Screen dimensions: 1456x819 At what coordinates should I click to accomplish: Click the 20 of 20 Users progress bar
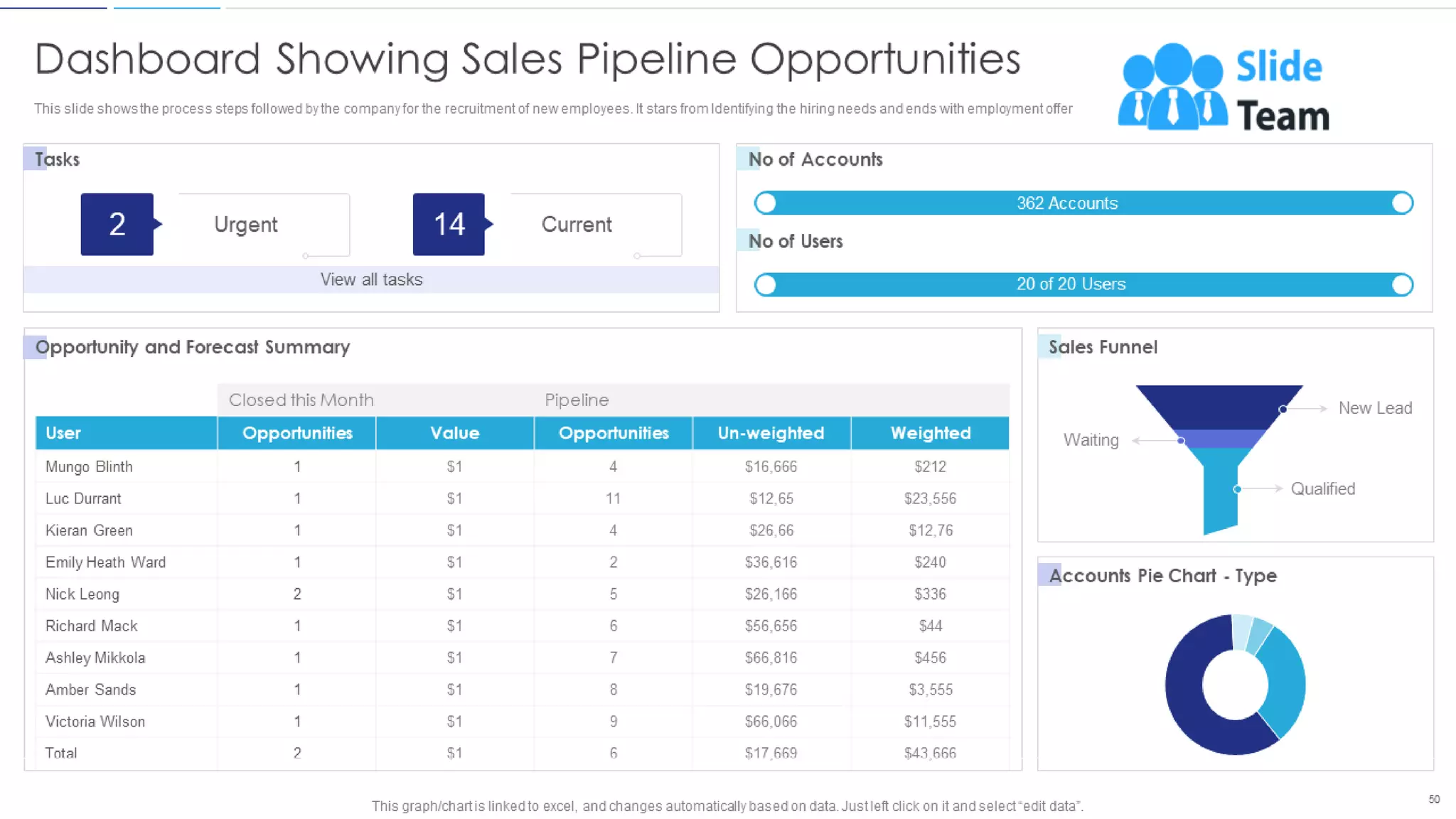[1083, 284]
